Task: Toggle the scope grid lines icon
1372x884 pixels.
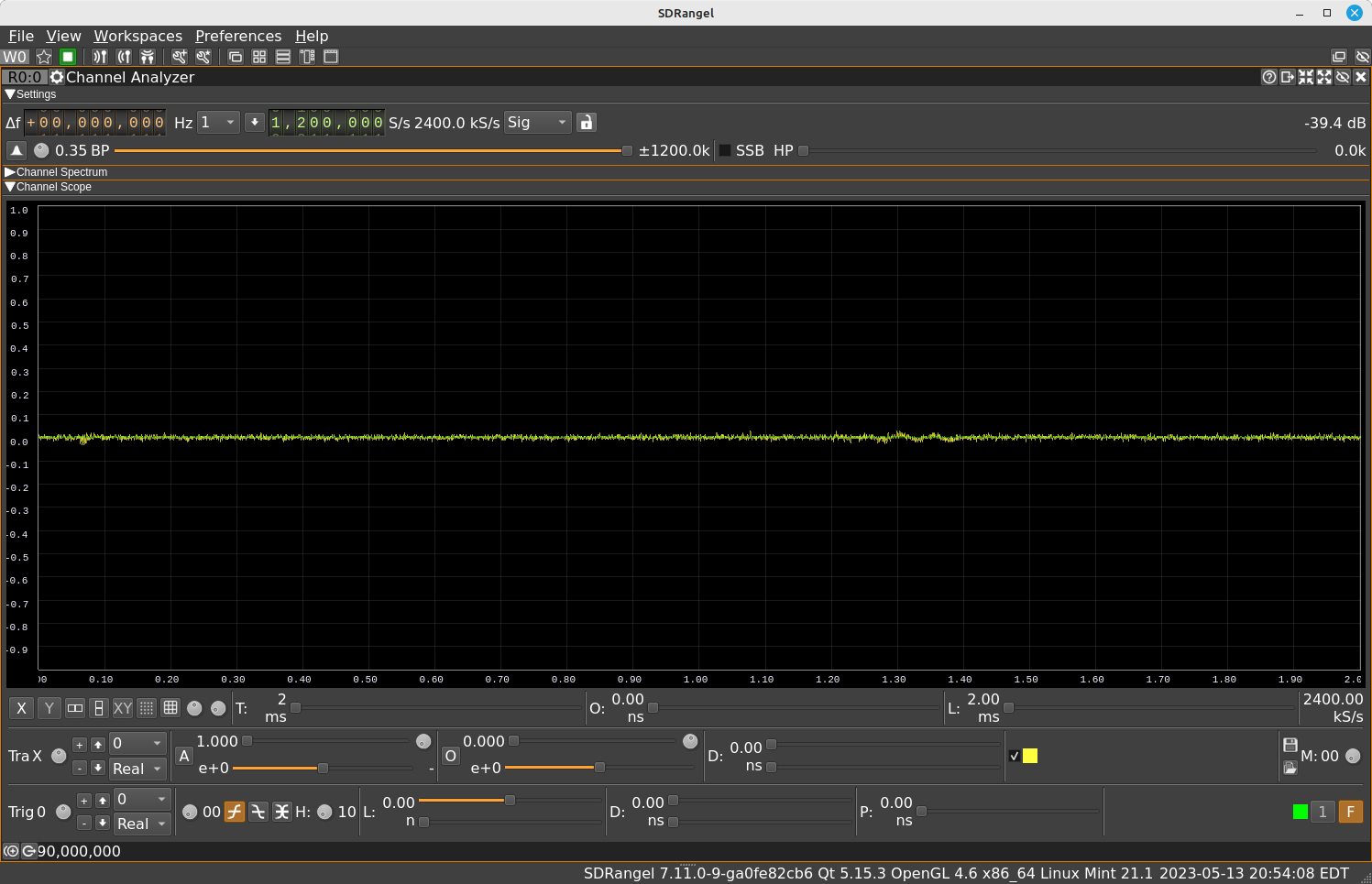Action: coord(170,708)
